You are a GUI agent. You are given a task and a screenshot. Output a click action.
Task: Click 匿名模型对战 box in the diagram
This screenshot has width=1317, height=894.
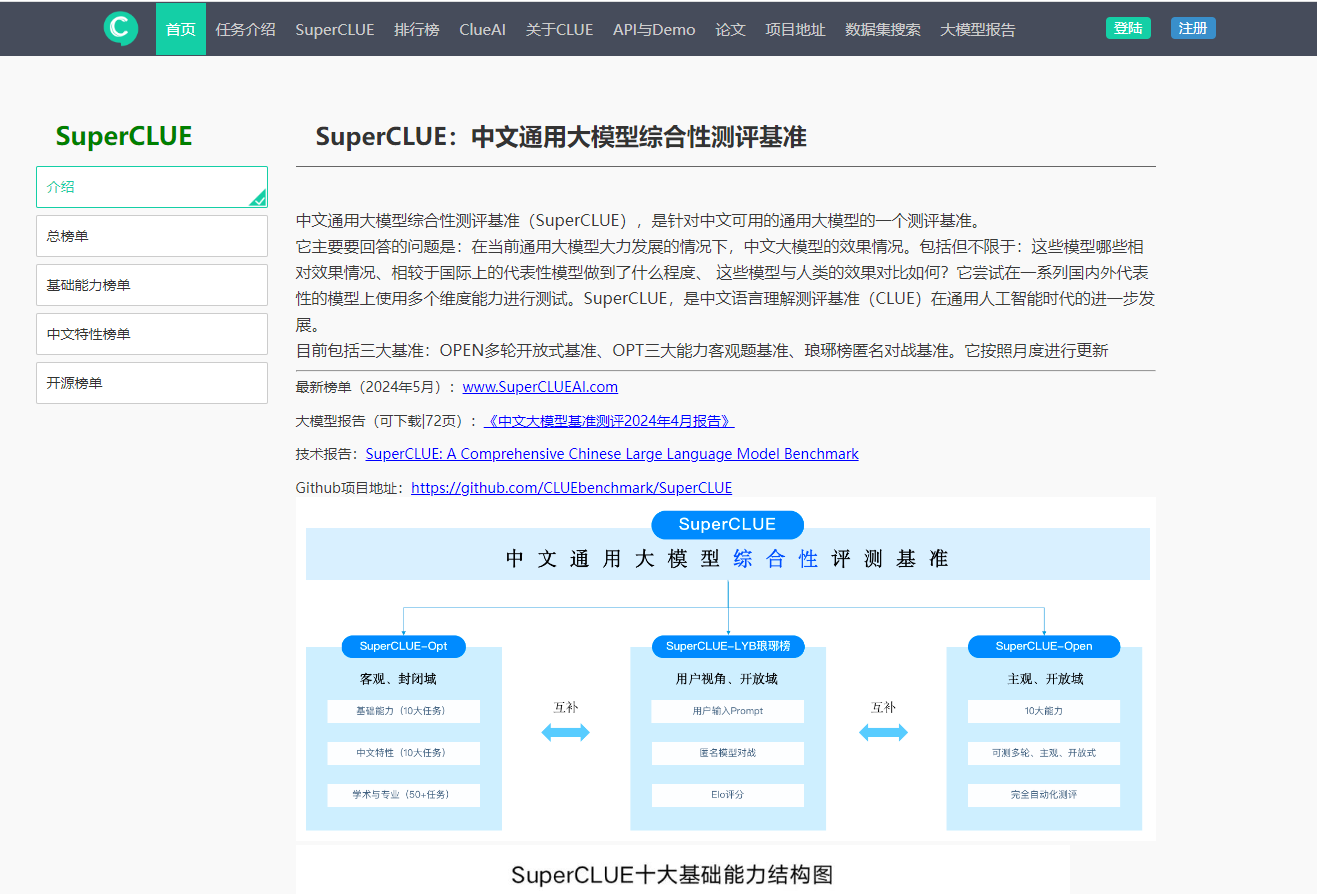pos(727,753)
